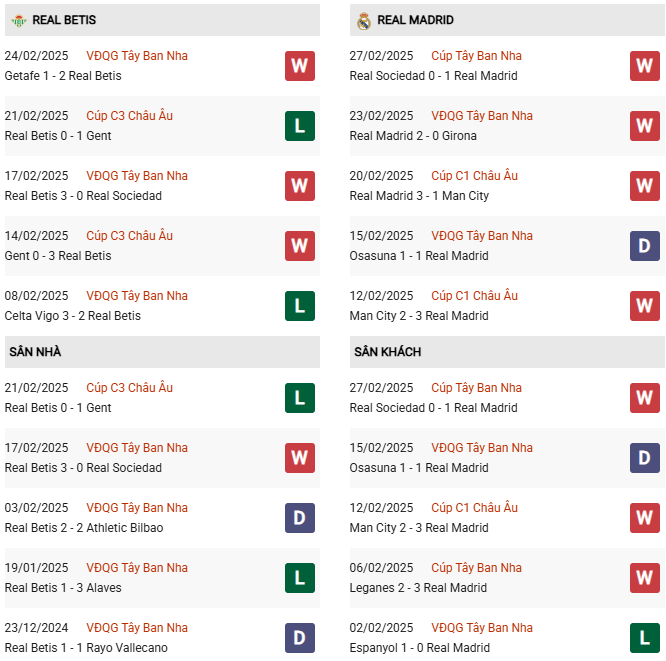
Task: Click the W badge for Real Madrid 2 - 0 Girona
Action: [x=645, y=126]
